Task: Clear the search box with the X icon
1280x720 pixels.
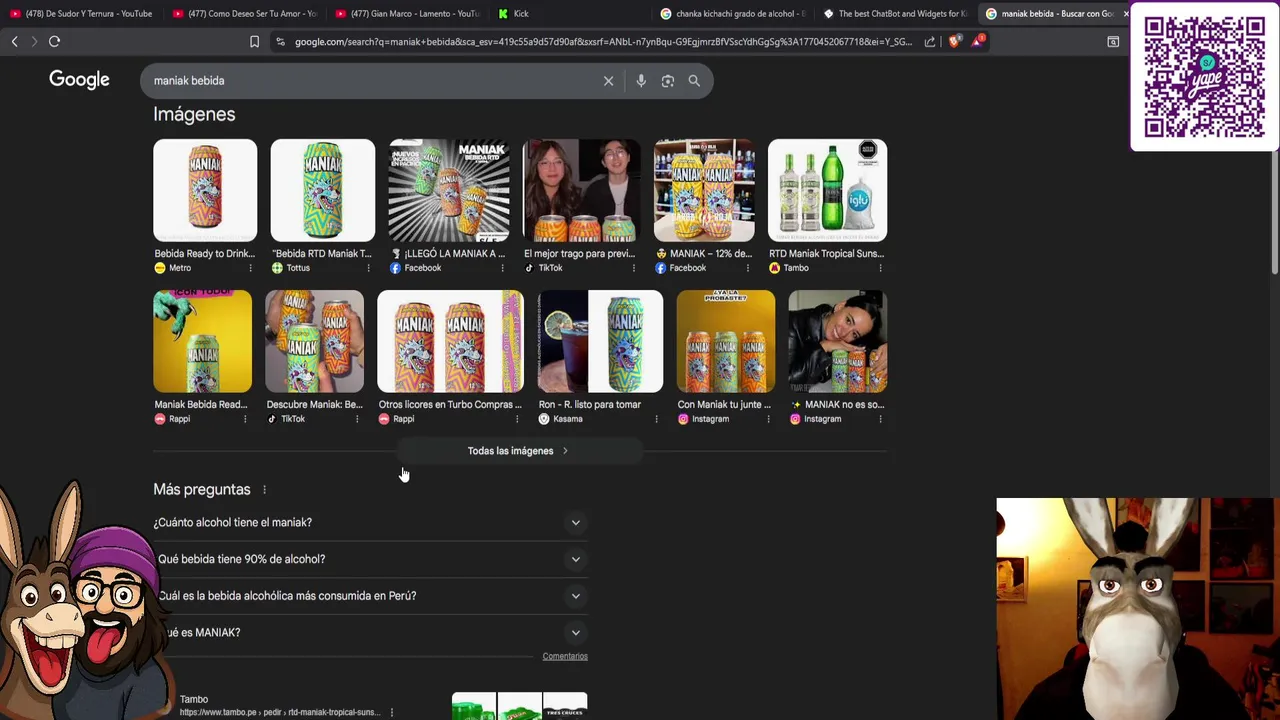Action: click(x=608, y=81)
